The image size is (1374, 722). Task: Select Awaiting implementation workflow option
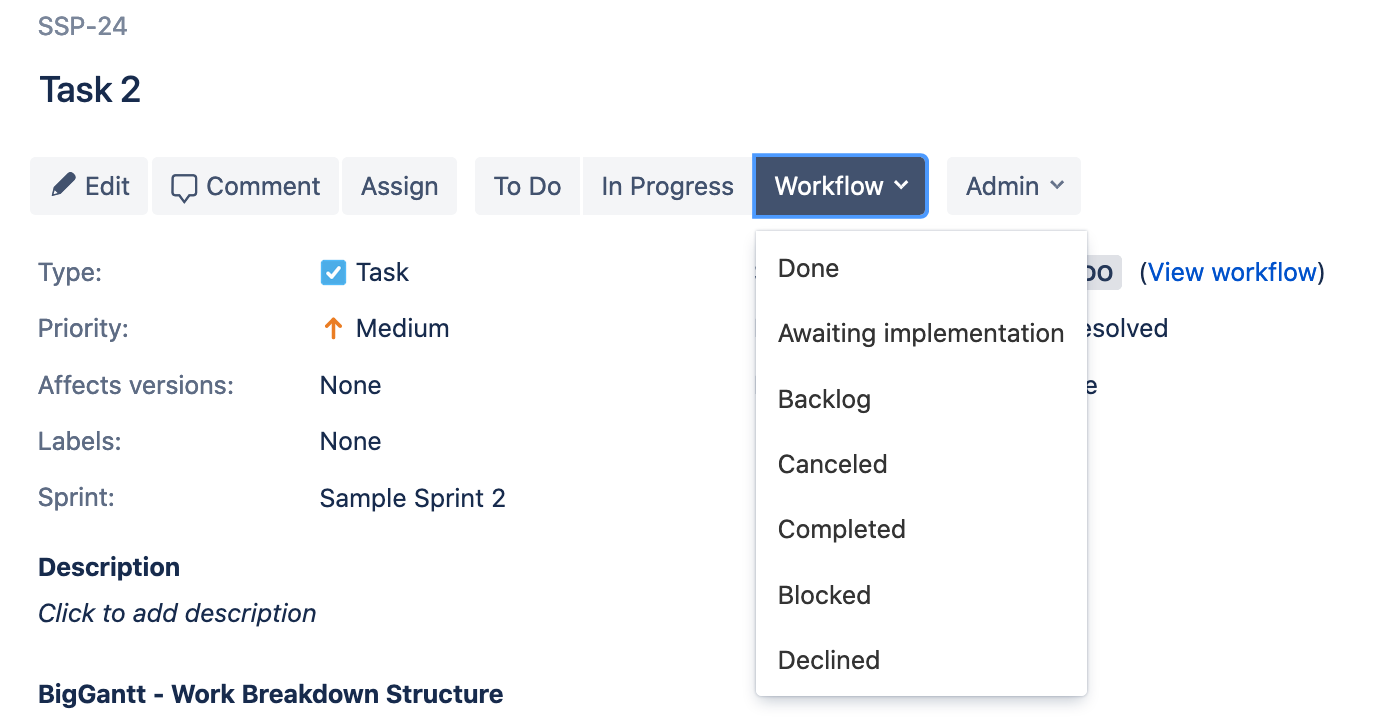tap(920, 333)
